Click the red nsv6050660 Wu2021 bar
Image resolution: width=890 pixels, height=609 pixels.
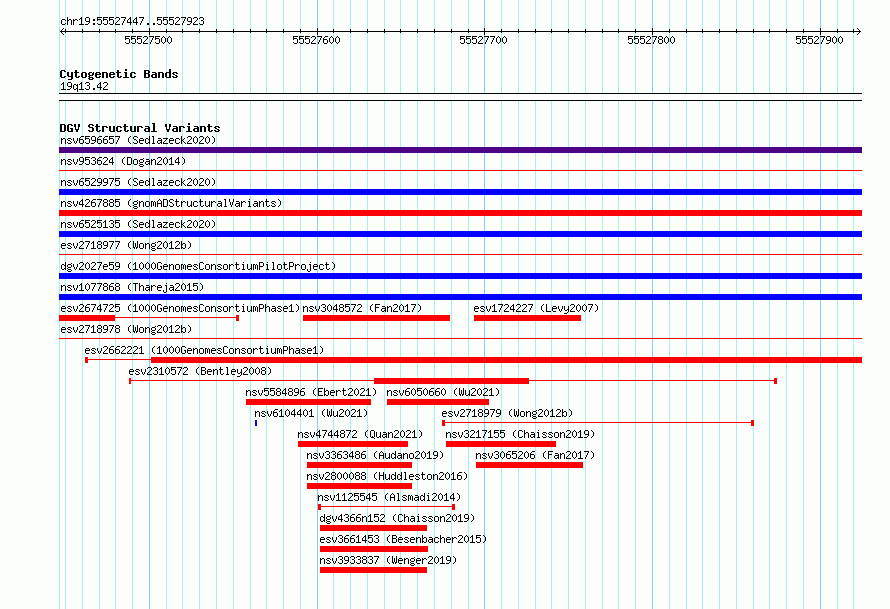coord(438,402)
